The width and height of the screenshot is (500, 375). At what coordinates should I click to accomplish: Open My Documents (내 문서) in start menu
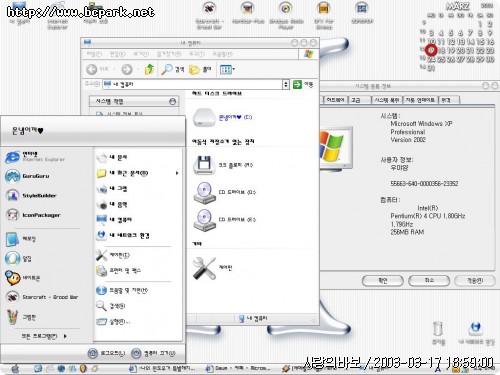[112, 157]
